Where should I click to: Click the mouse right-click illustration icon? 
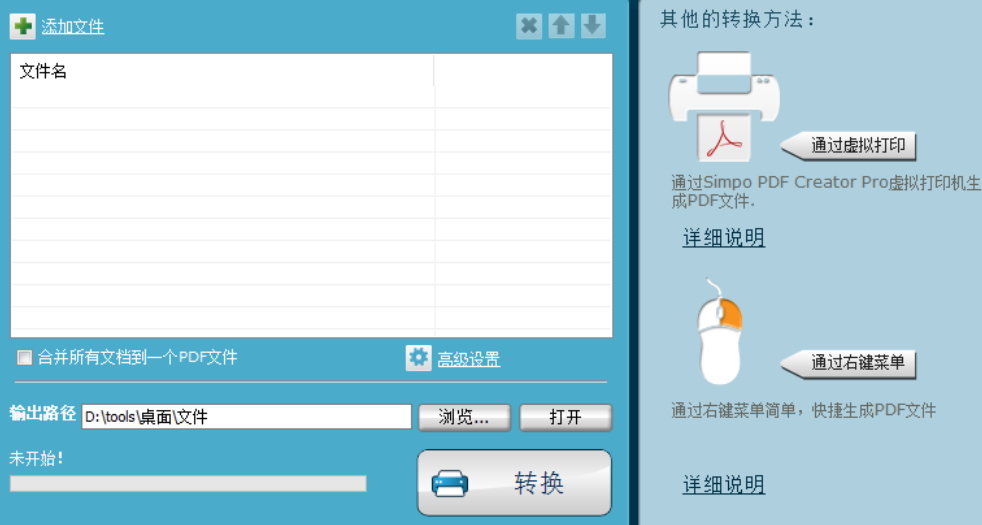[x=720, y=332]
